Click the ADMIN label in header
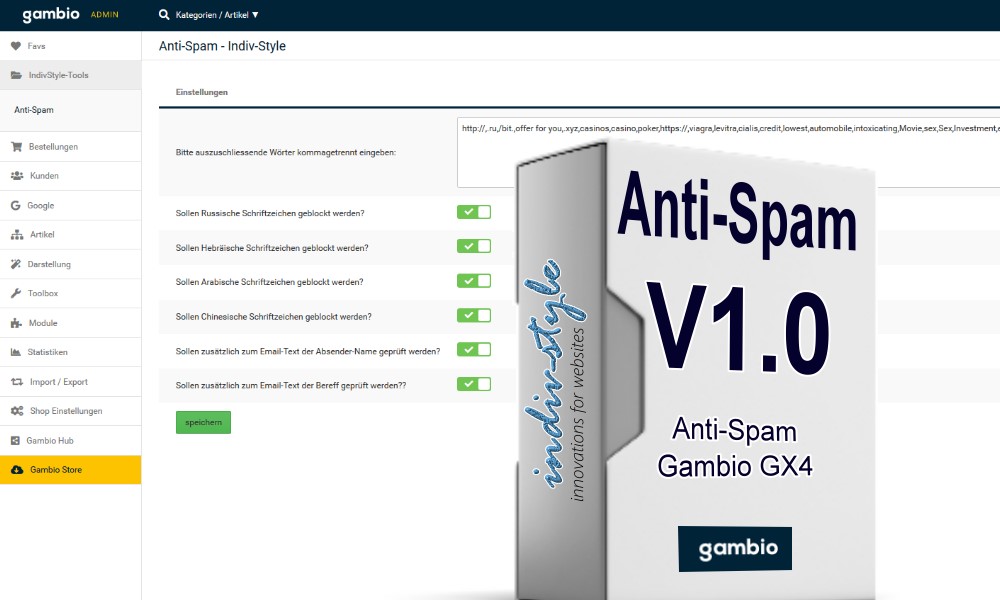Viewport: 1000px width, 600px height. point(105,15)
